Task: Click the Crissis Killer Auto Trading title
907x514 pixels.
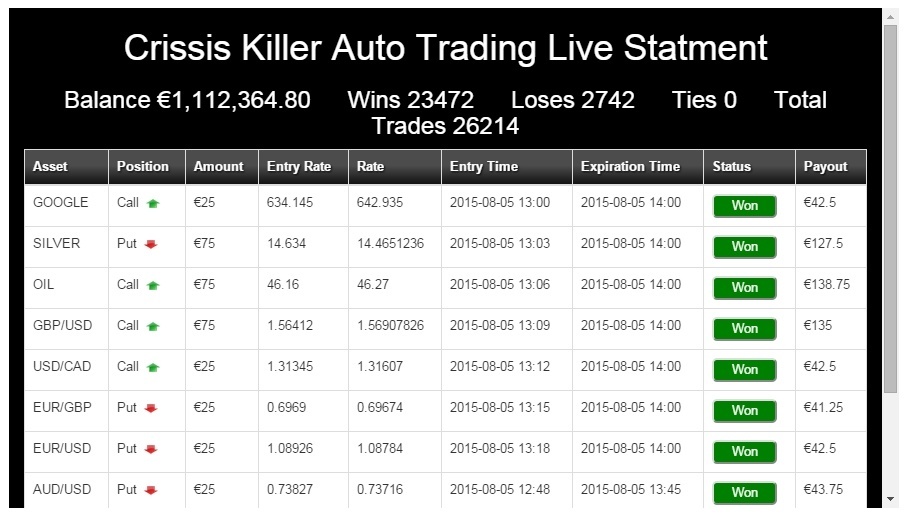Action: 445,47
